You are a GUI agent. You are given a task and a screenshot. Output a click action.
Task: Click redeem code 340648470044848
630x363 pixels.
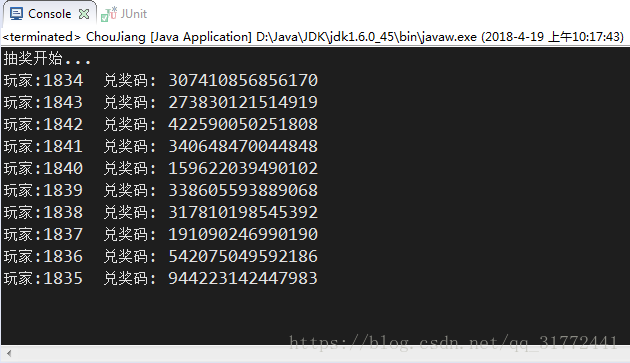[x=243, y=146]
